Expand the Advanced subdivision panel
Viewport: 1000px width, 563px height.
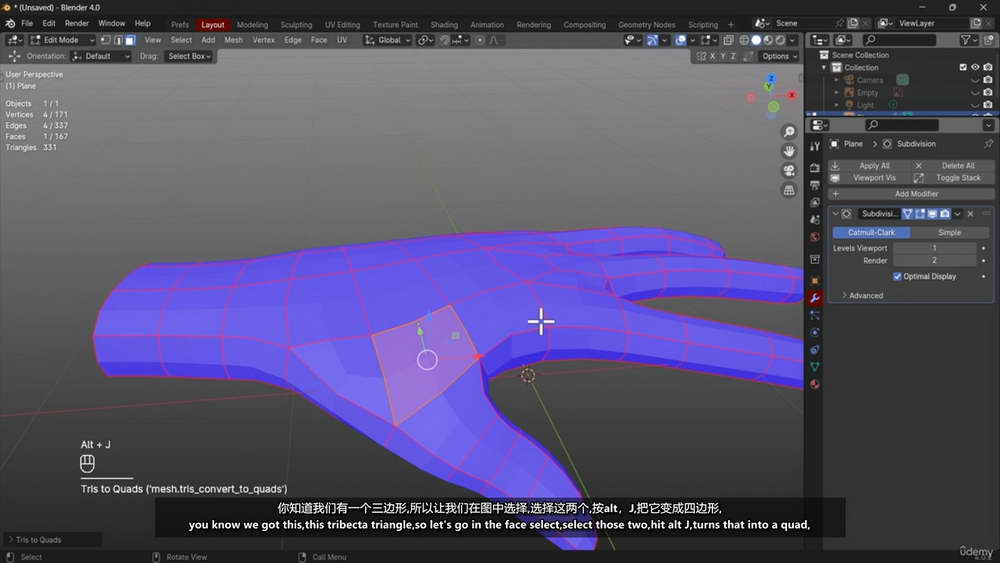click(862, 295)
